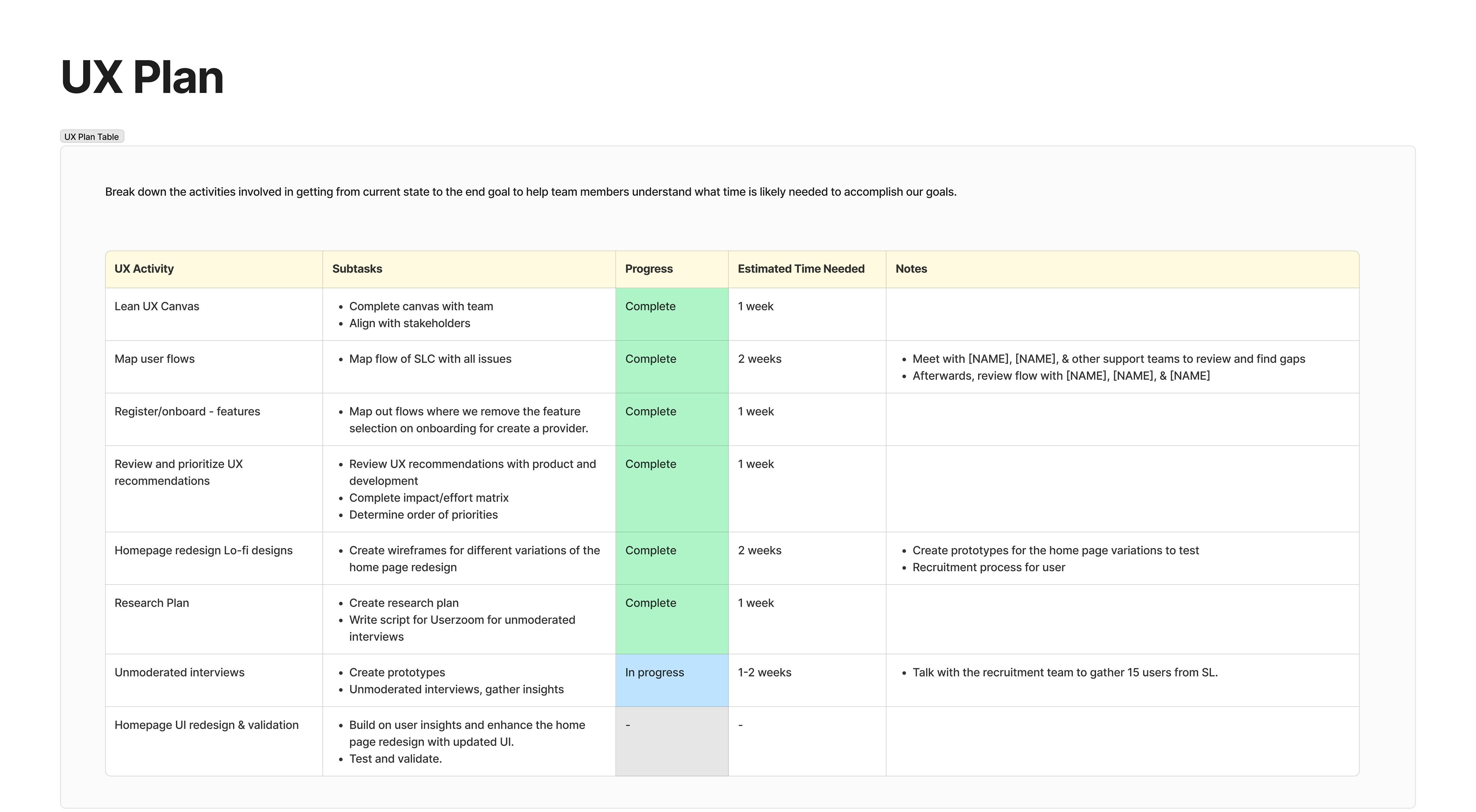The image size is (1476, 812).
Task: Select the UX Activity column header
Action: [x=144, y=268]
